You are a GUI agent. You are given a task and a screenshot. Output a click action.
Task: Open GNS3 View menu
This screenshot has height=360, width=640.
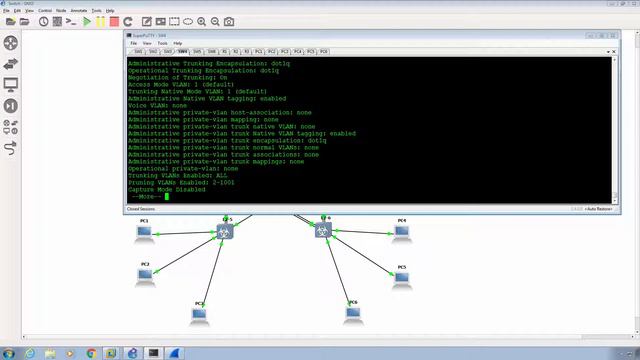pos(29,11)
